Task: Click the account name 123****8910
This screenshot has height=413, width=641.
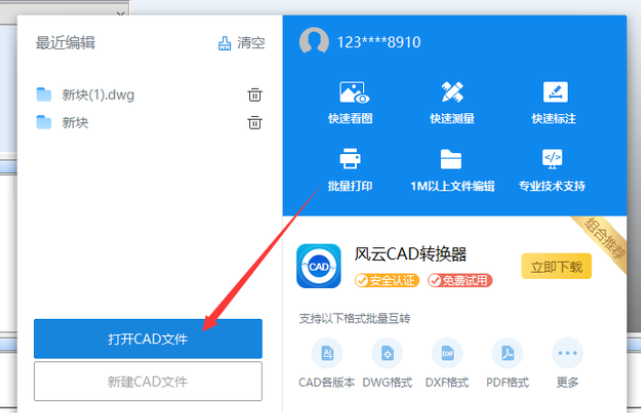Action: point(379,42)
